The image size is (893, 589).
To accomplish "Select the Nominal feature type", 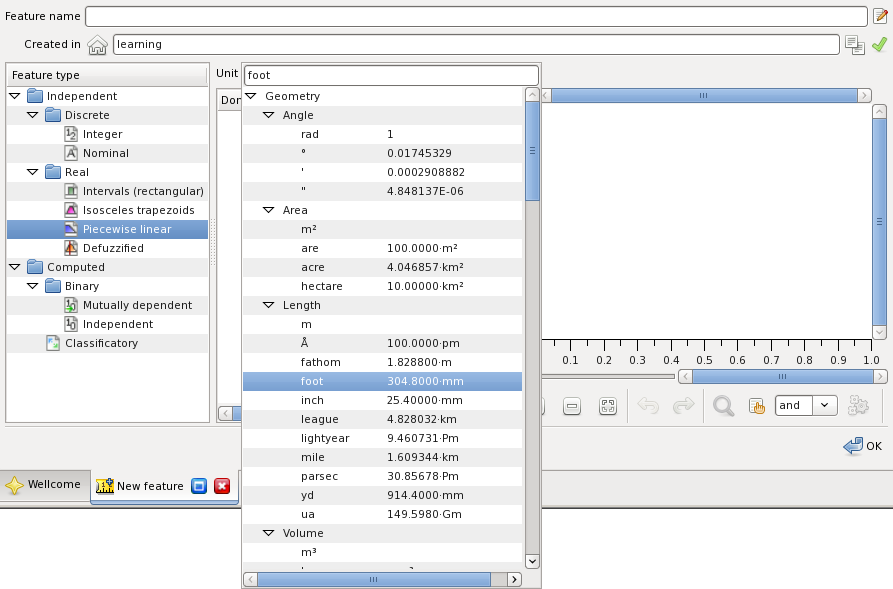I will tap(105, 153).
